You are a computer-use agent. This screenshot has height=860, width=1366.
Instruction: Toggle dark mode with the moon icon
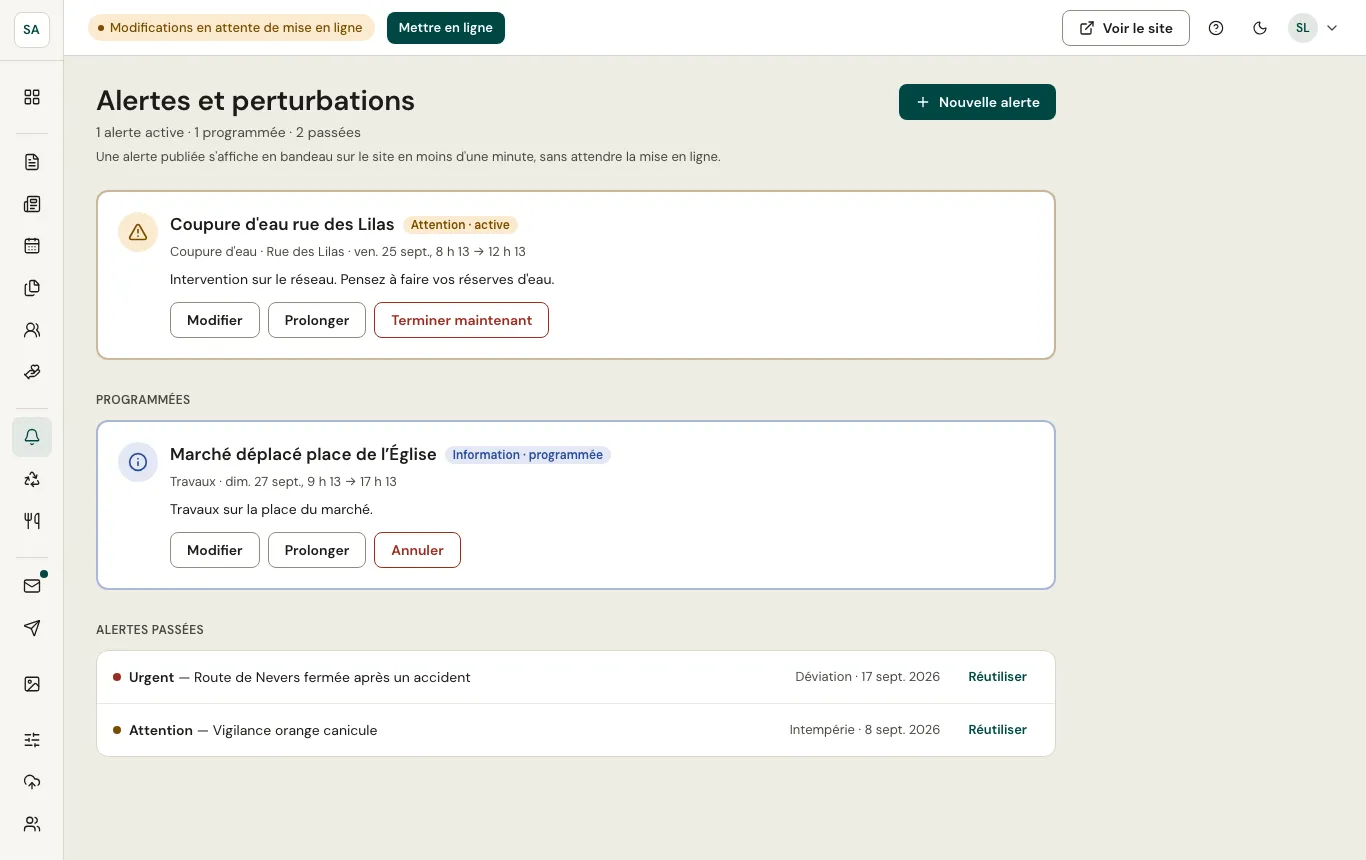1260,28
